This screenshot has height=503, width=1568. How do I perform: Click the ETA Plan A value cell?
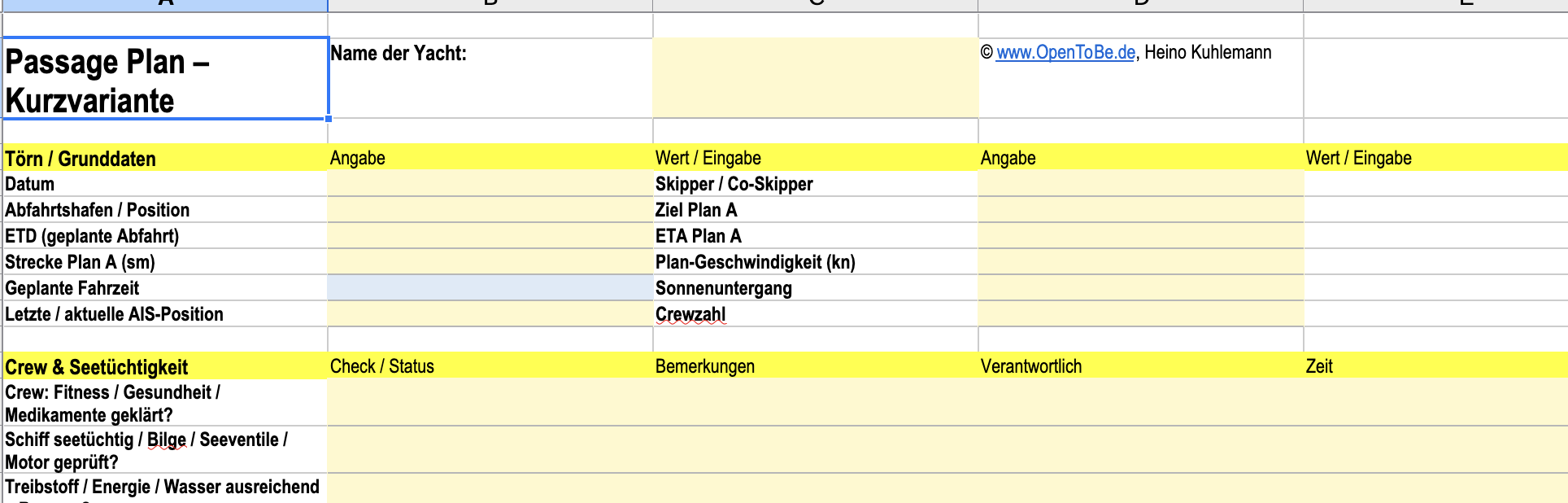coord(1140,236)
